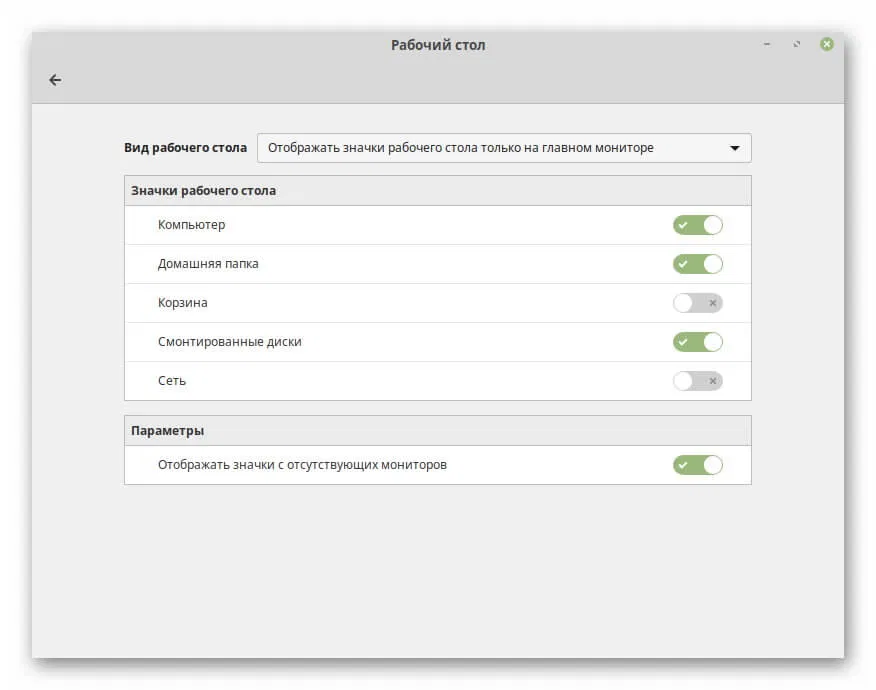Enable the Сеть desktop icon switch

pos(697,381)
